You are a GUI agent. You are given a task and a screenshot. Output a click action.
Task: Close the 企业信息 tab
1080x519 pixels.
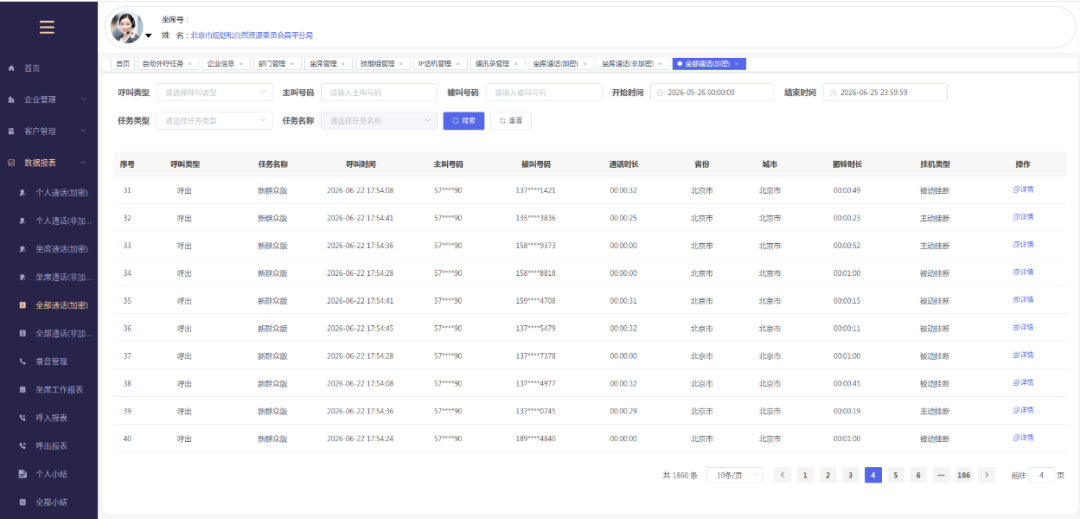(240, 63)
